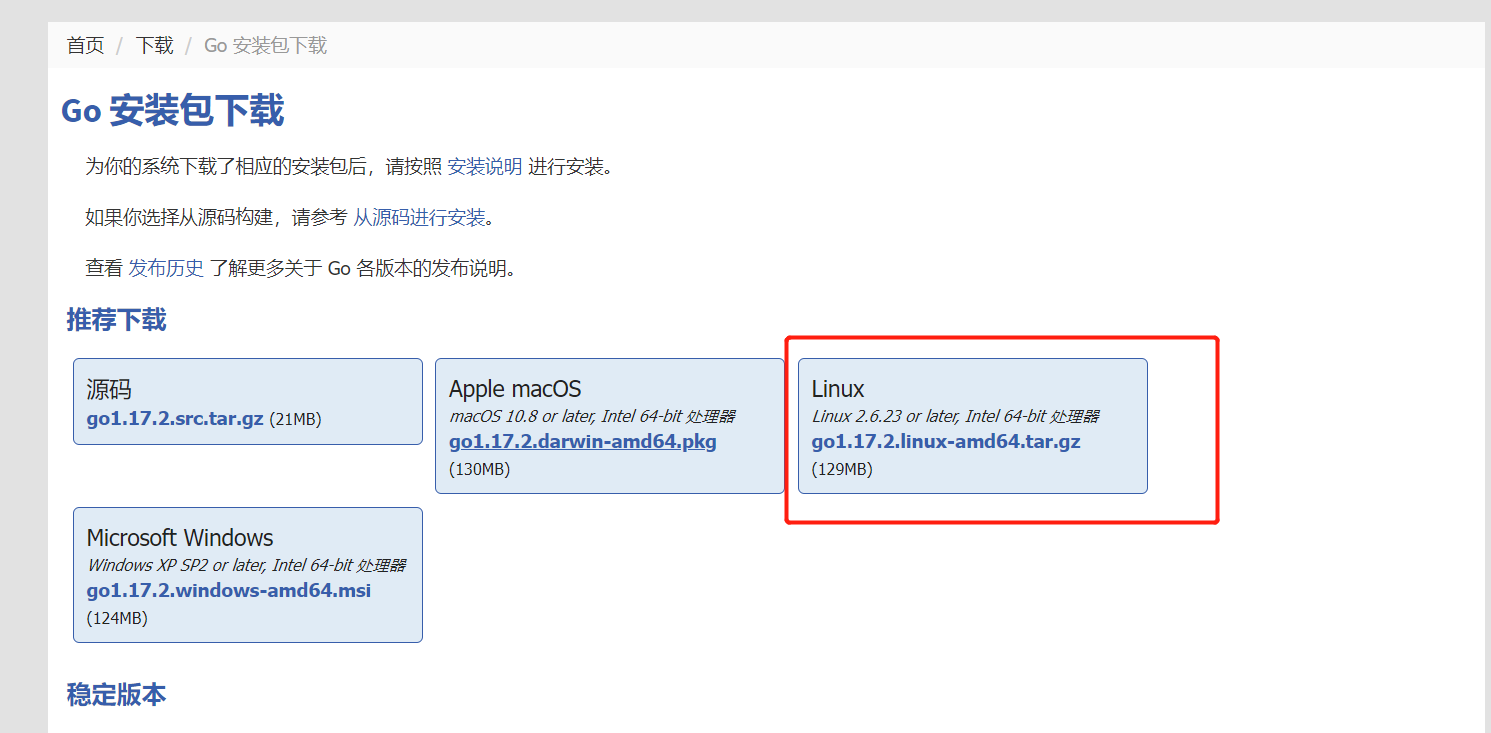Click the 稳定版本 section heading

pyautogui.click(x=116, y=694)
